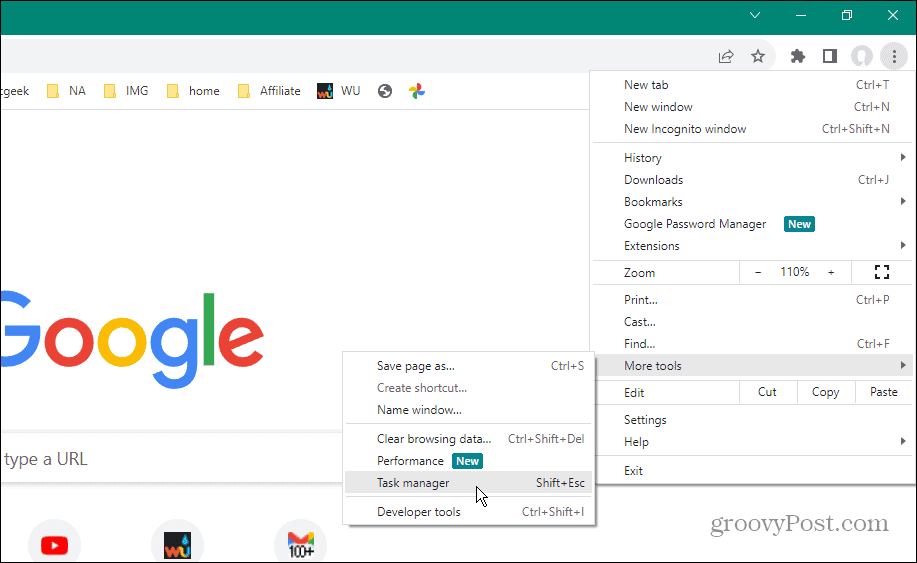Click the Google search box
Viewport: 917px width, 563px height.
click(x=171, y=459)
